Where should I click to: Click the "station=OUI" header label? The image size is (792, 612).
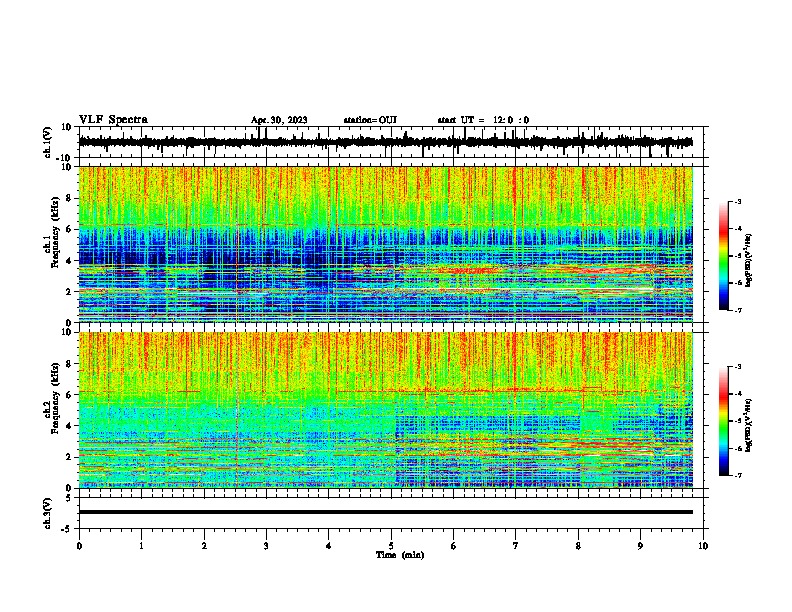370,120
